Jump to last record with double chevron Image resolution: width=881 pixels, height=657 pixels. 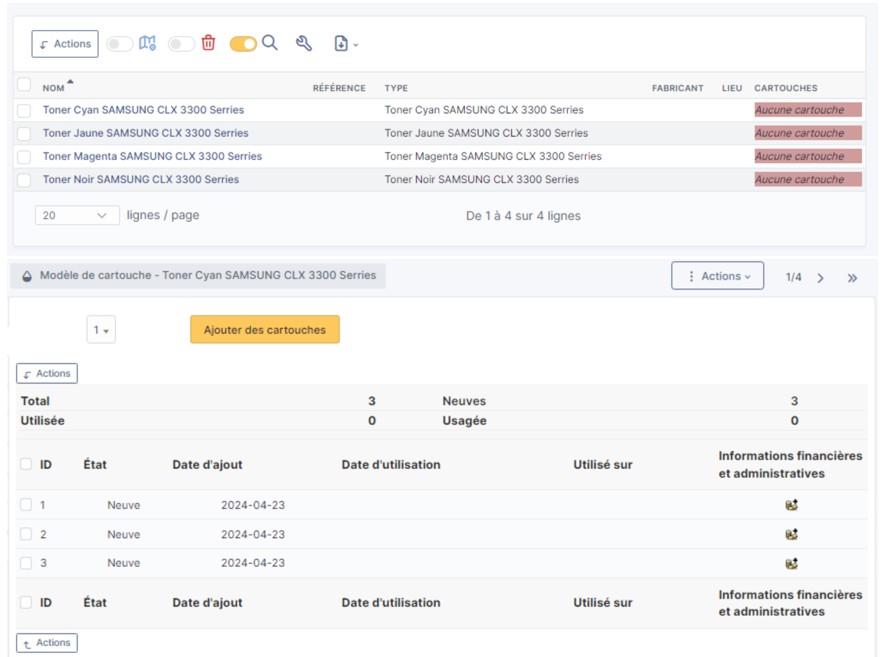coord(852,278)
